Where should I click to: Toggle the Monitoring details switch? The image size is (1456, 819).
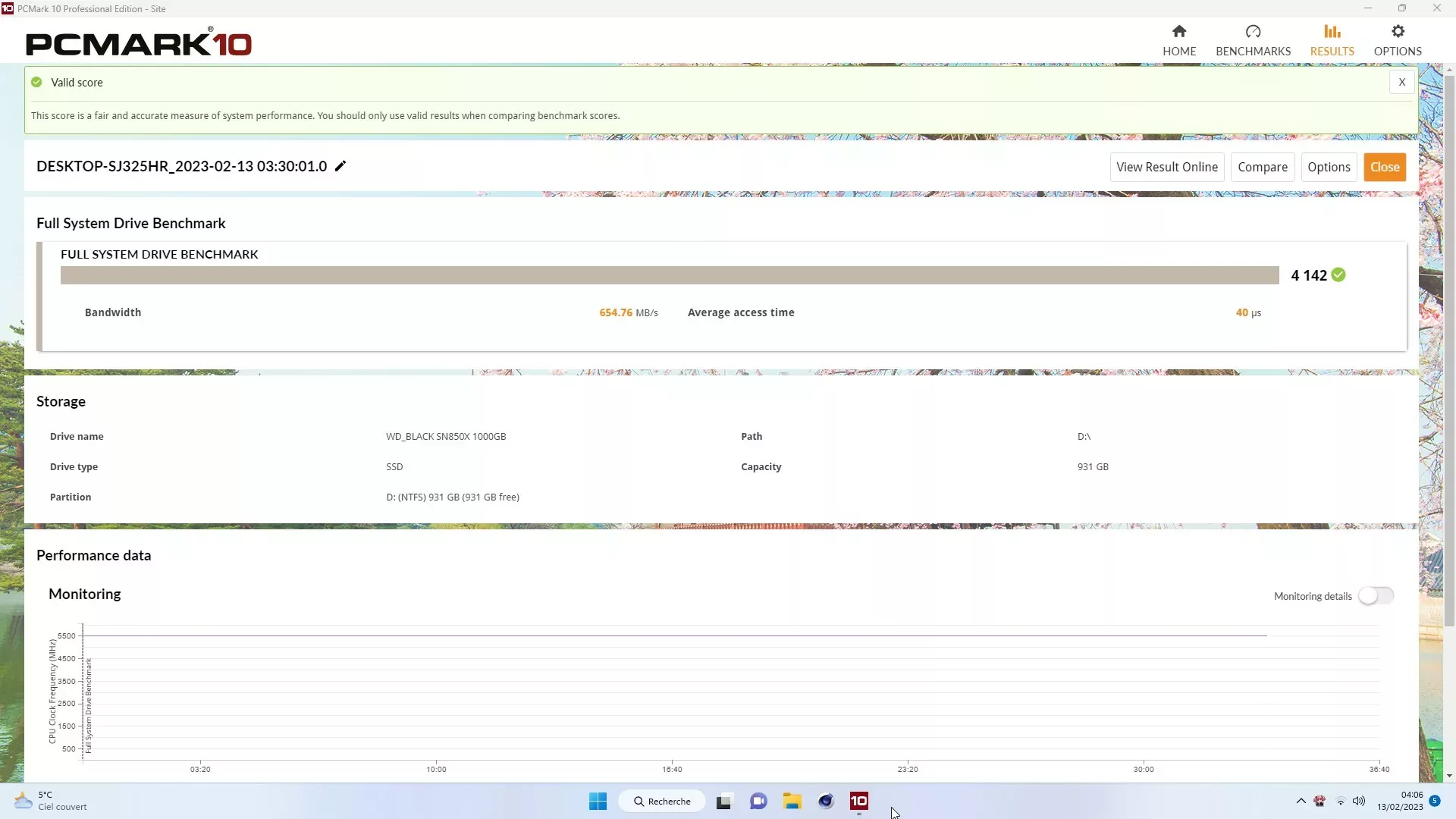coord(1375,596)
